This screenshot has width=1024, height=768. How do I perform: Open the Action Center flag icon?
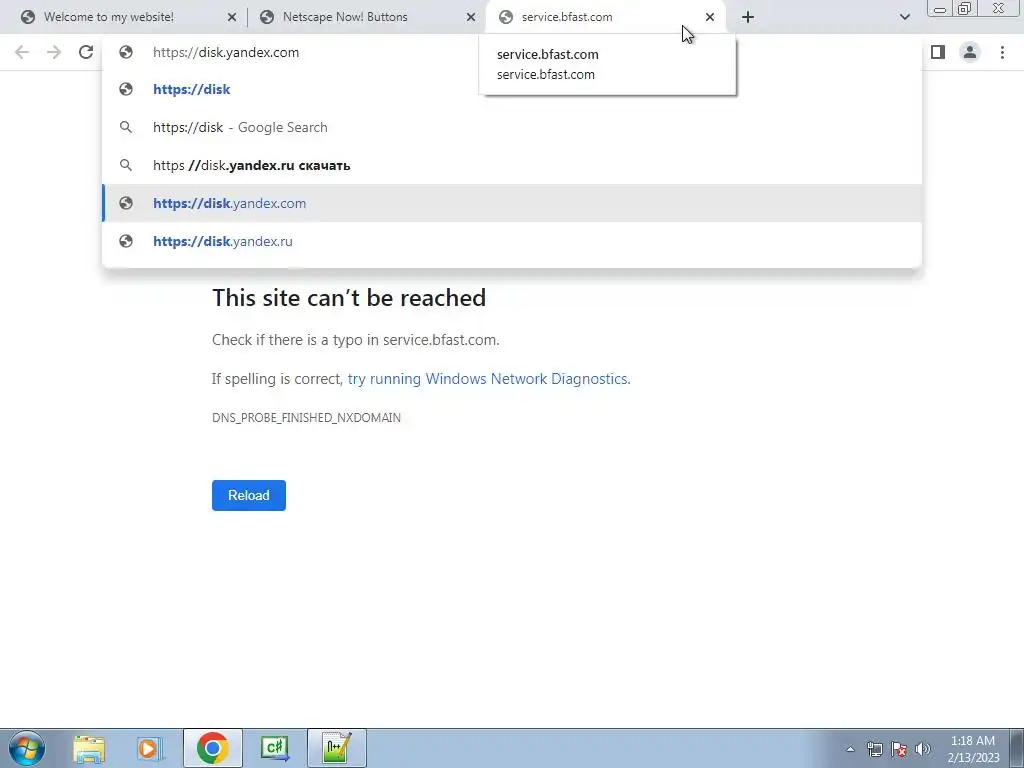(x=899, y=749)
